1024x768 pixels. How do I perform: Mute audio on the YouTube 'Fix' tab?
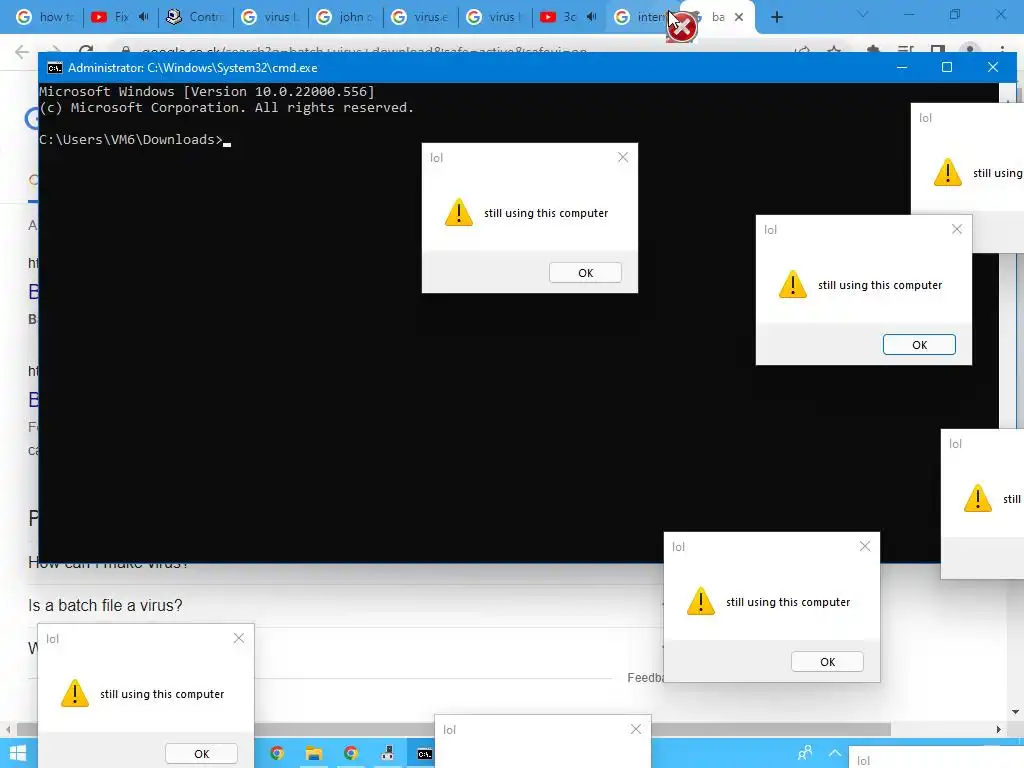144,17
